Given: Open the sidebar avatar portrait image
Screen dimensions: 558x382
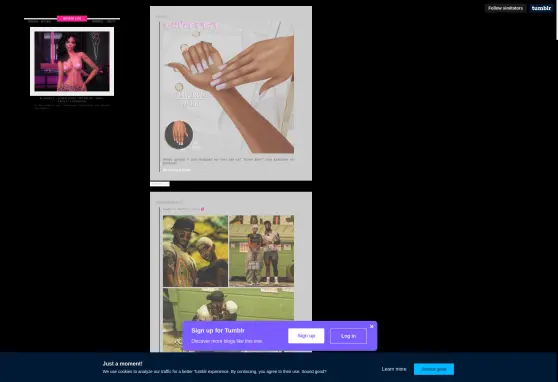Looking at the screenshot, I should coord(72,61).
